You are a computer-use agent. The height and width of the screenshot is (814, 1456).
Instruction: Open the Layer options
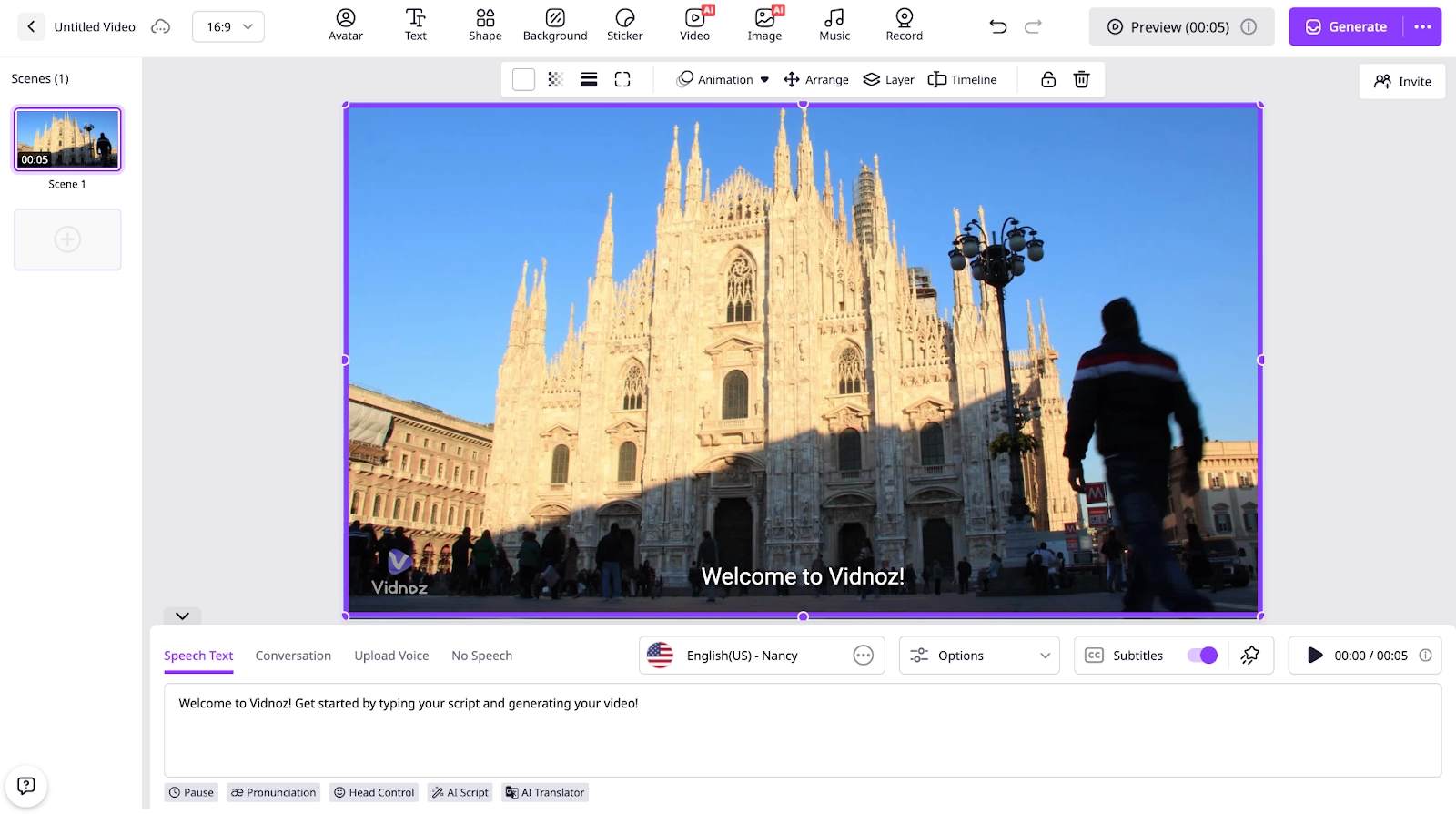(889, 79)
